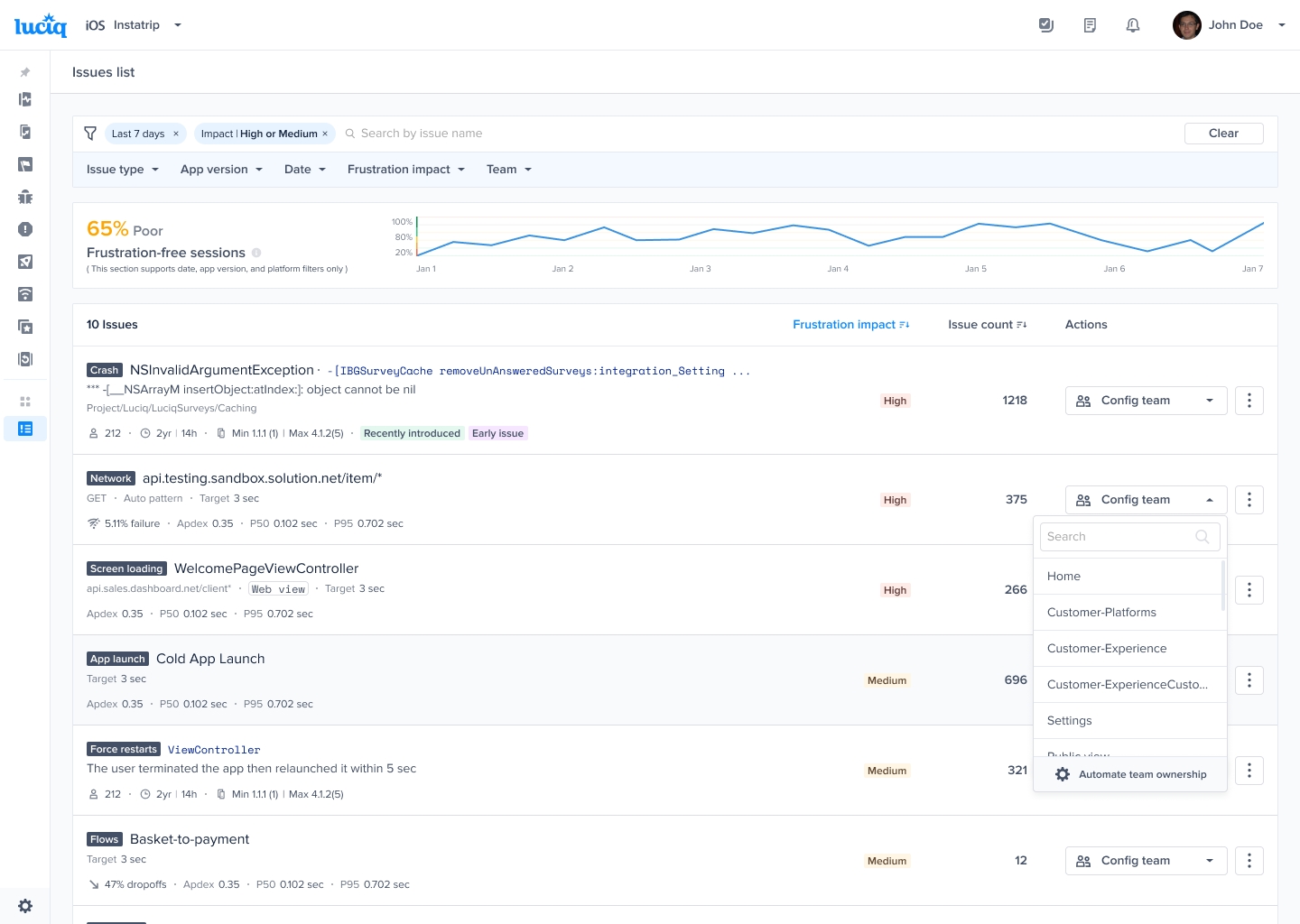Viewport: 1300px width, 924px height.
Task: Open the Frustration impact filter dropdown
Action: pos(405,170)
